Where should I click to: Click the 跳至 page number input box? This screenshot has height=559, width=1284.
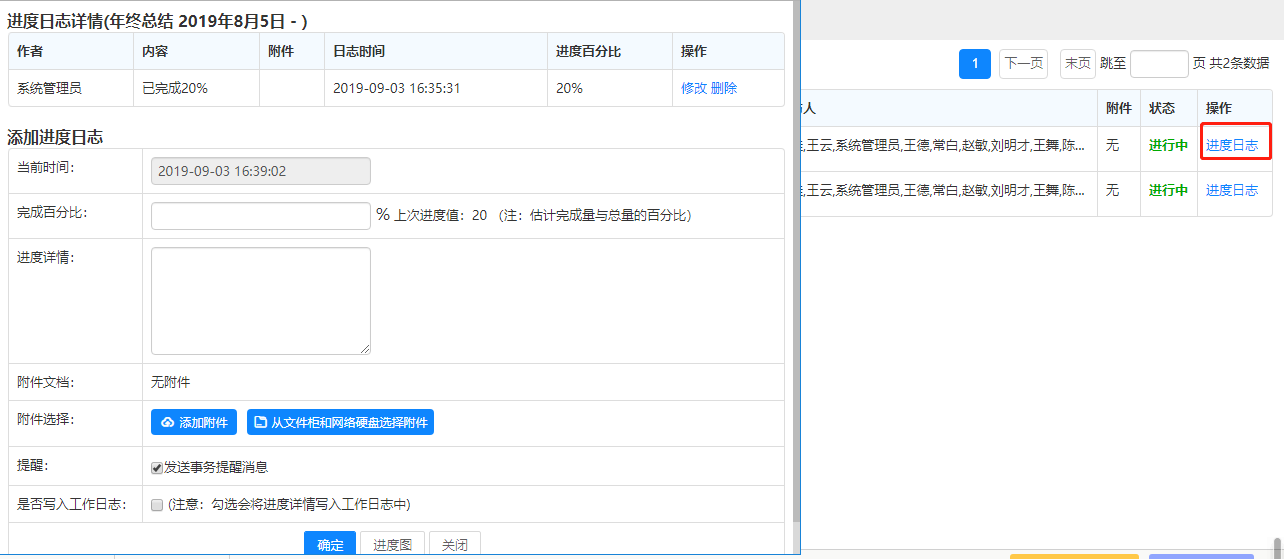[x=1158, y=64]
